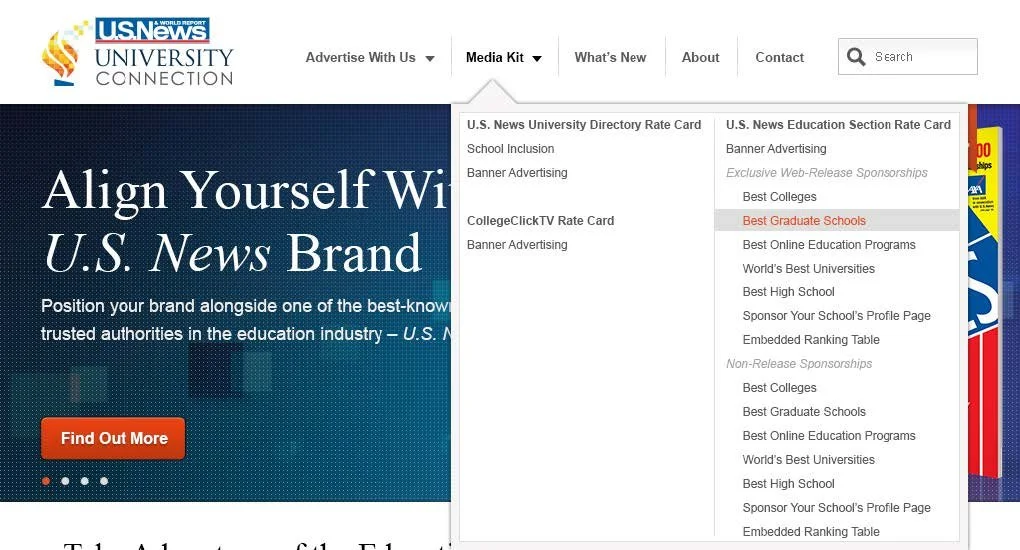Go to the What's New page

(x=610, y=57)
